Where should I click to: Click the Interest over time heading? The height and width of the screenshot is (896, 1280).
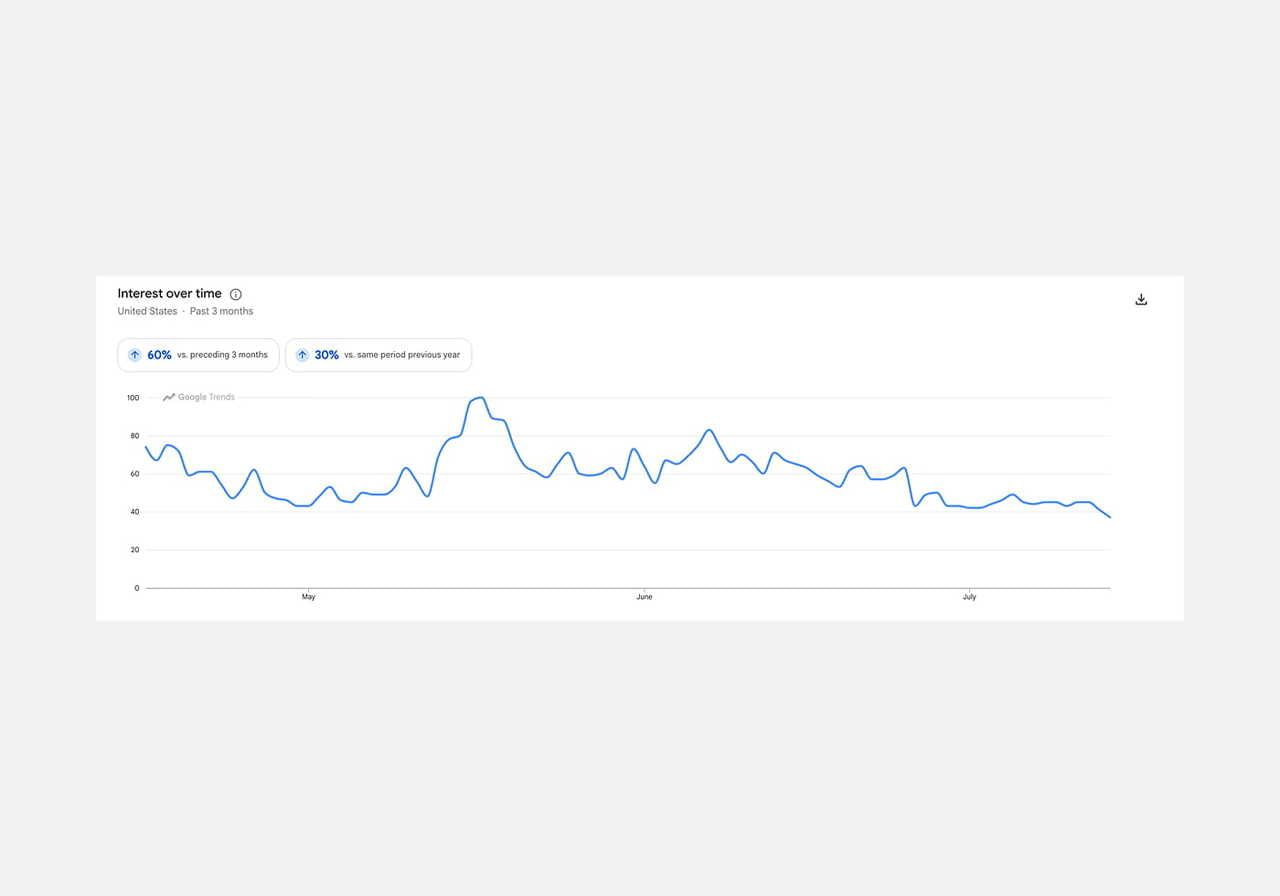click(170, 293)
